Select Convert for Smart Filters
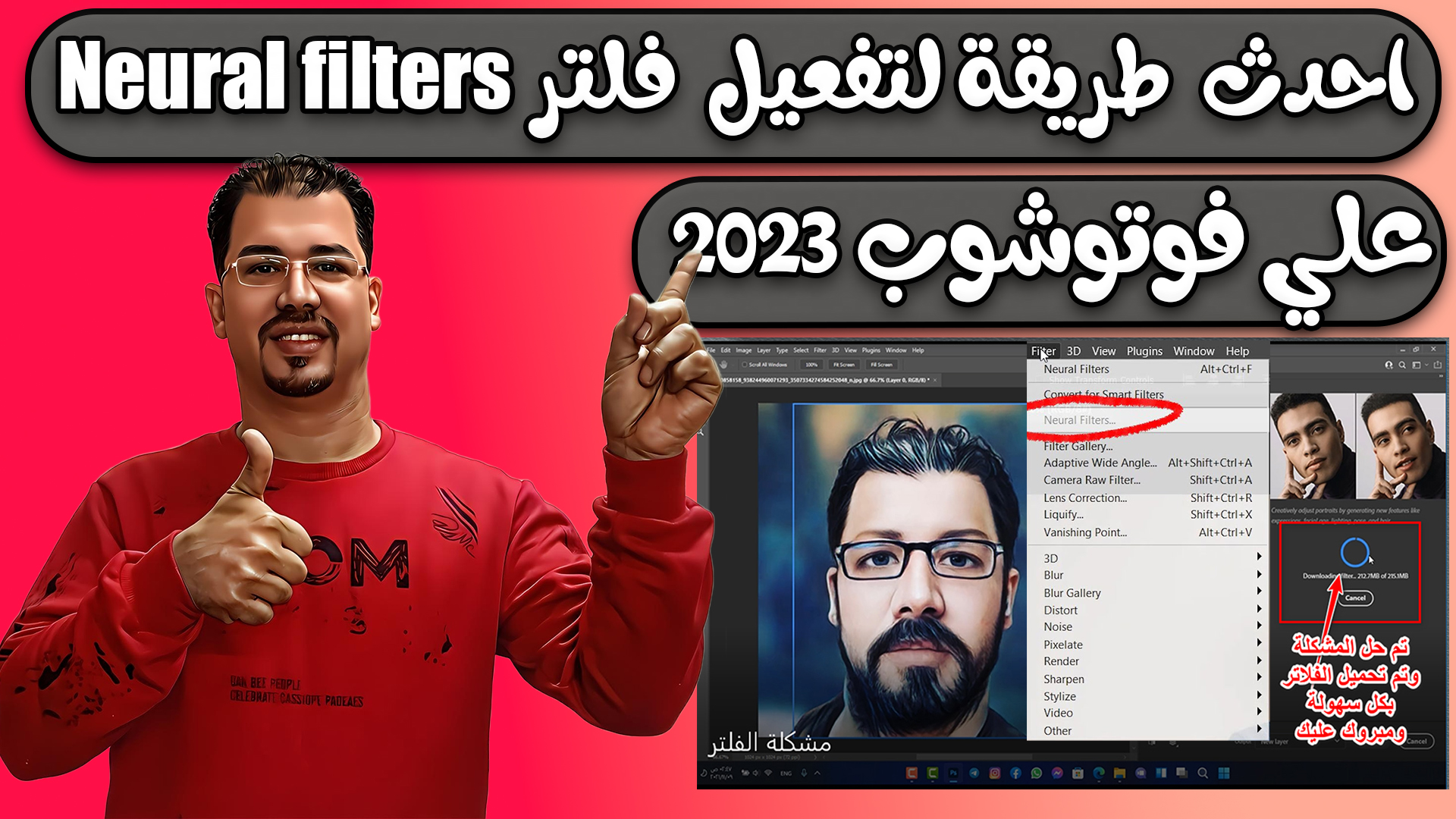The height and width of the screenshot is (819, 1456). tap(1102, 395)
